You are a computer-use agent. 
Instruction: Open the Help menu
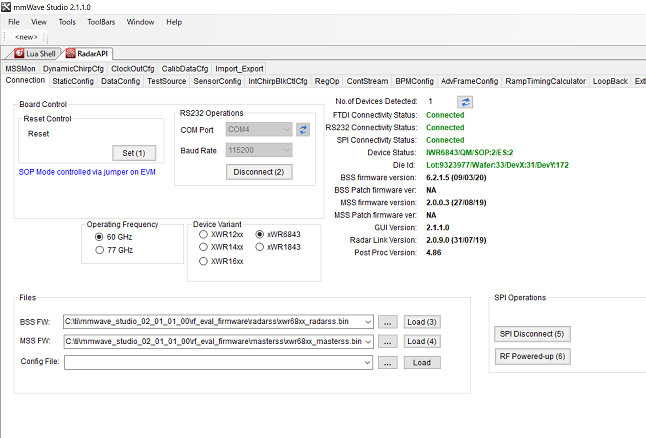pyautogui.click(x=174, y=22)
